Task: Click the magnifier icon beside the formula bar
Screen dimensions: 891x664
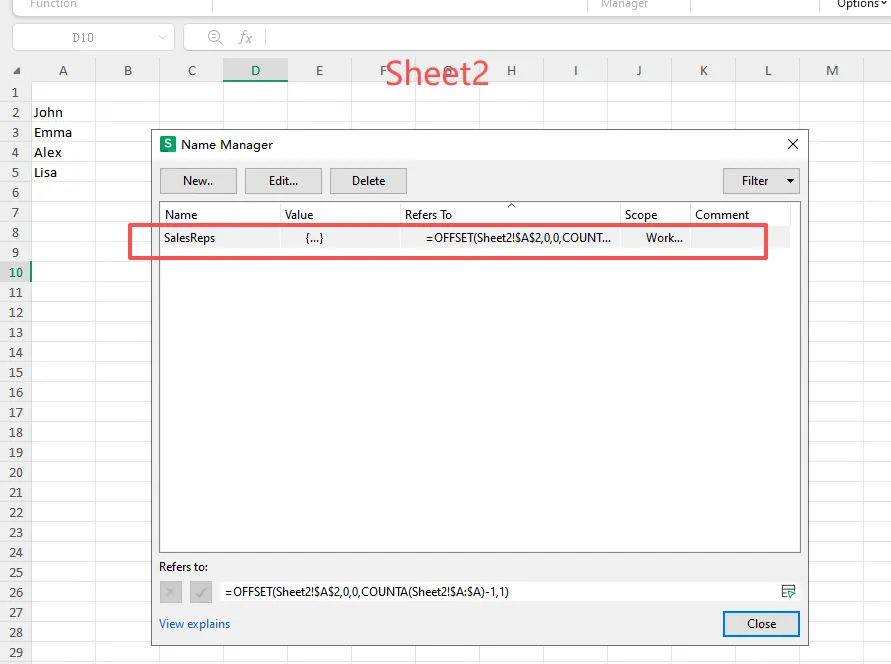Action: tap(213, 37)
